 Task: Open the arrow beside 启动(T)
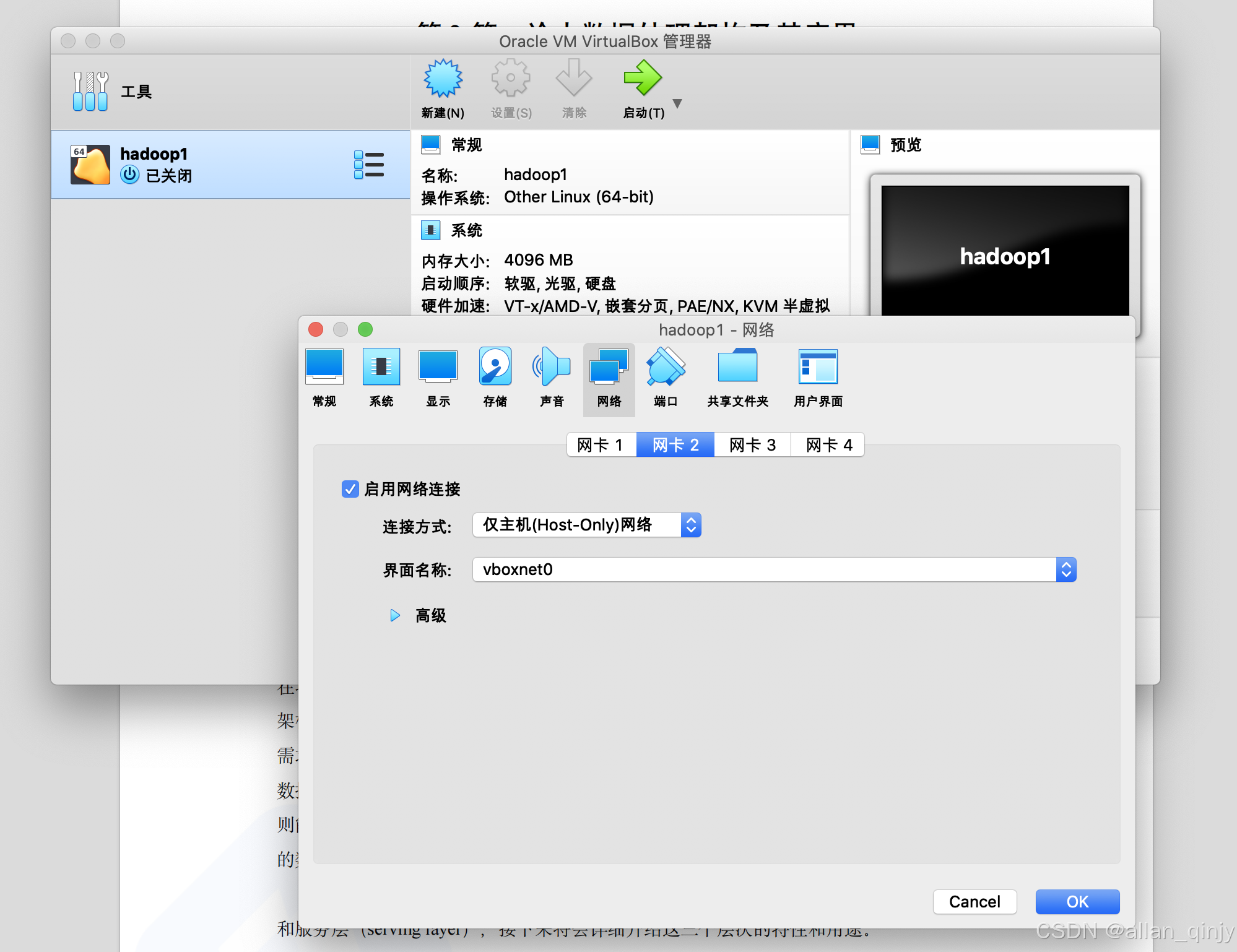(677, 103)
